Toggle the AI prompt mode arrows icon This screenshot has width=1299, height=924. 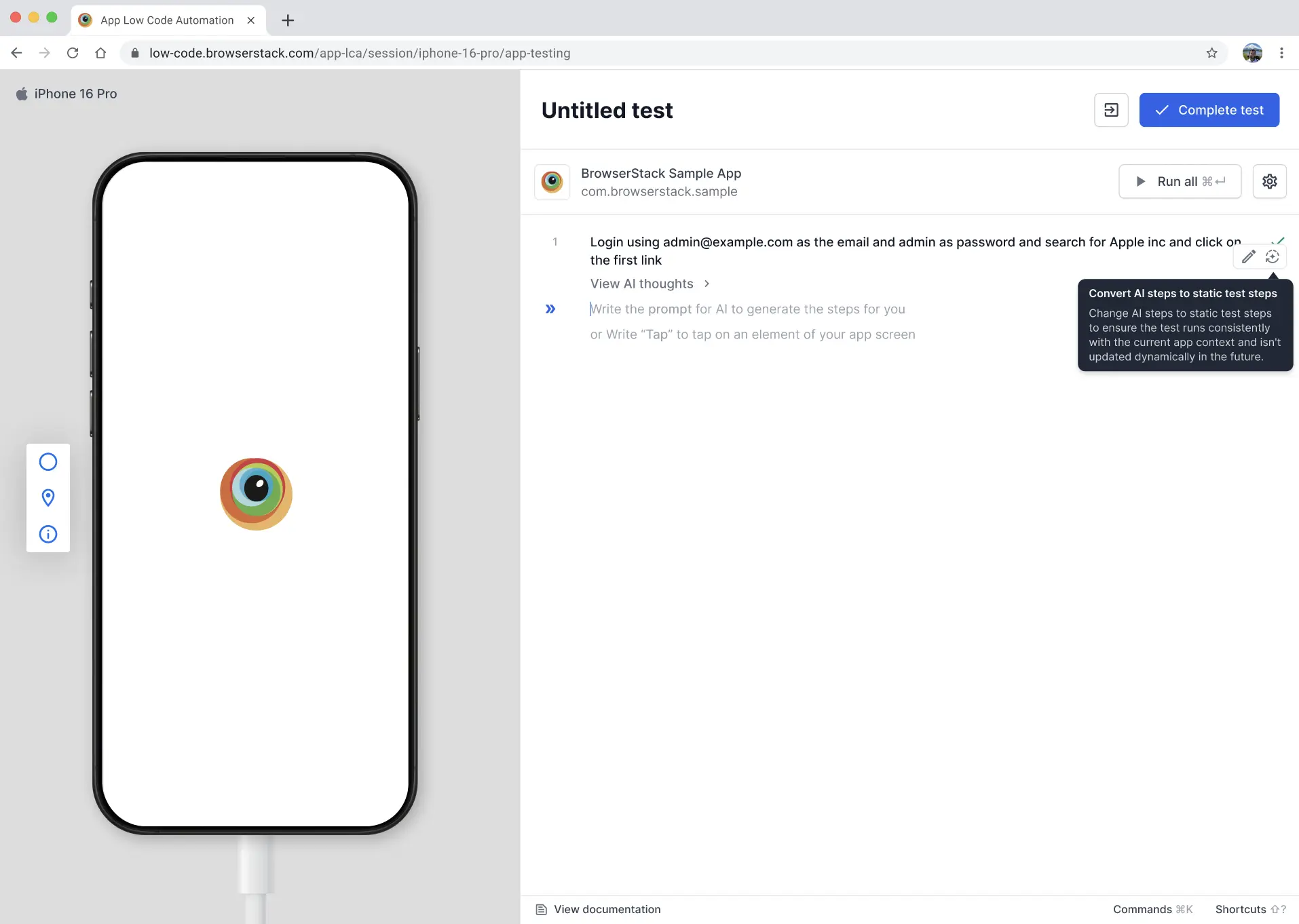[x=550, y=309]
